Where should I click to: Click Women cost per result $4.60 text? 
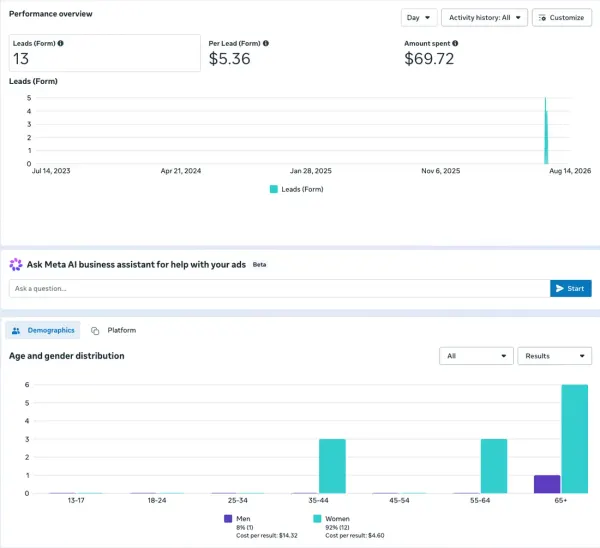click(x=355, y=535)
